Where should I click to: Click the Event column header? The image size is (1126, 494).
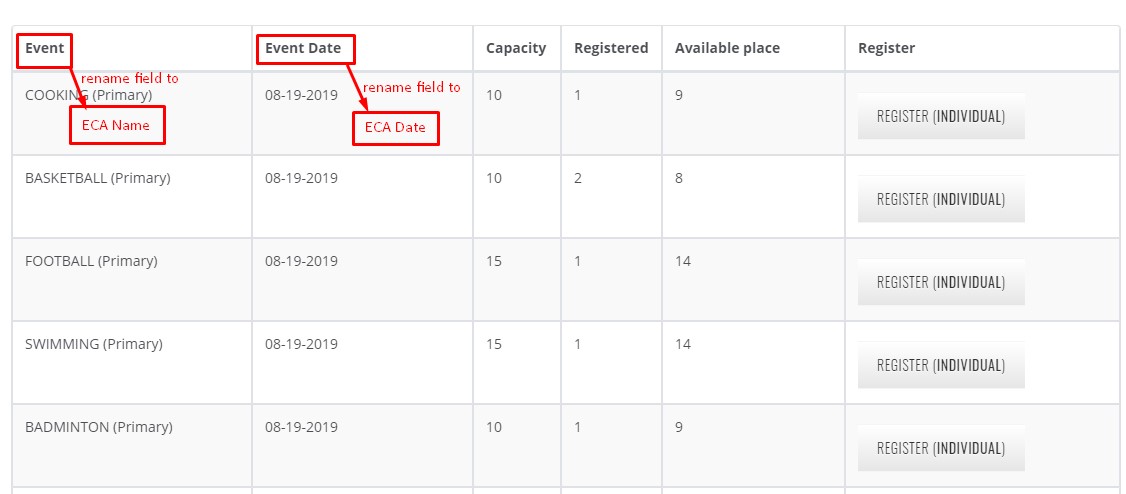45,48
